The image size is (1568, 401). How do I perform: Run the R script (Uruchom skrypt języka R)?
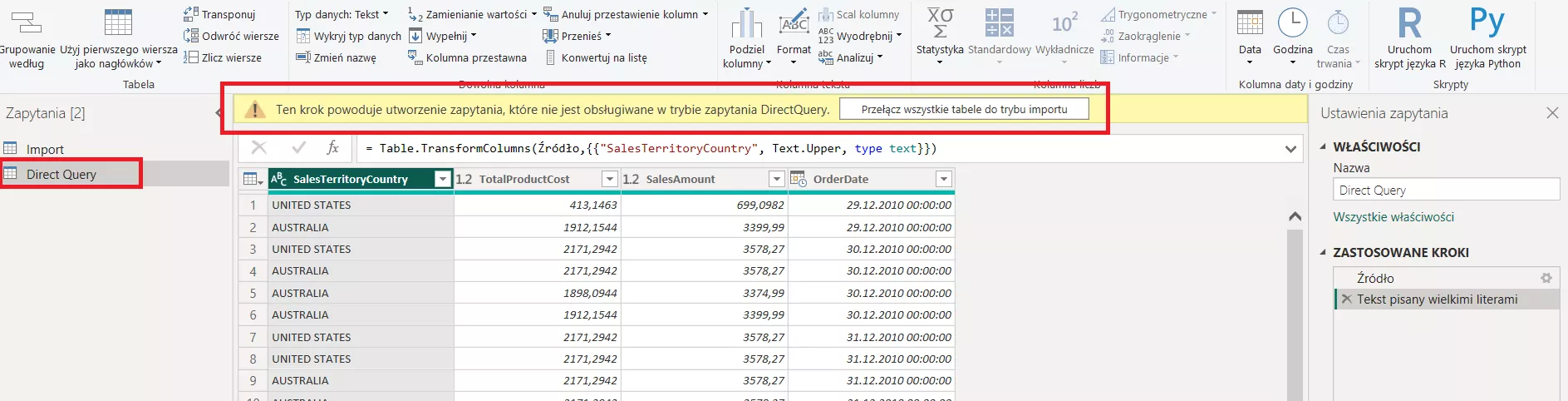click(1409, 25)
